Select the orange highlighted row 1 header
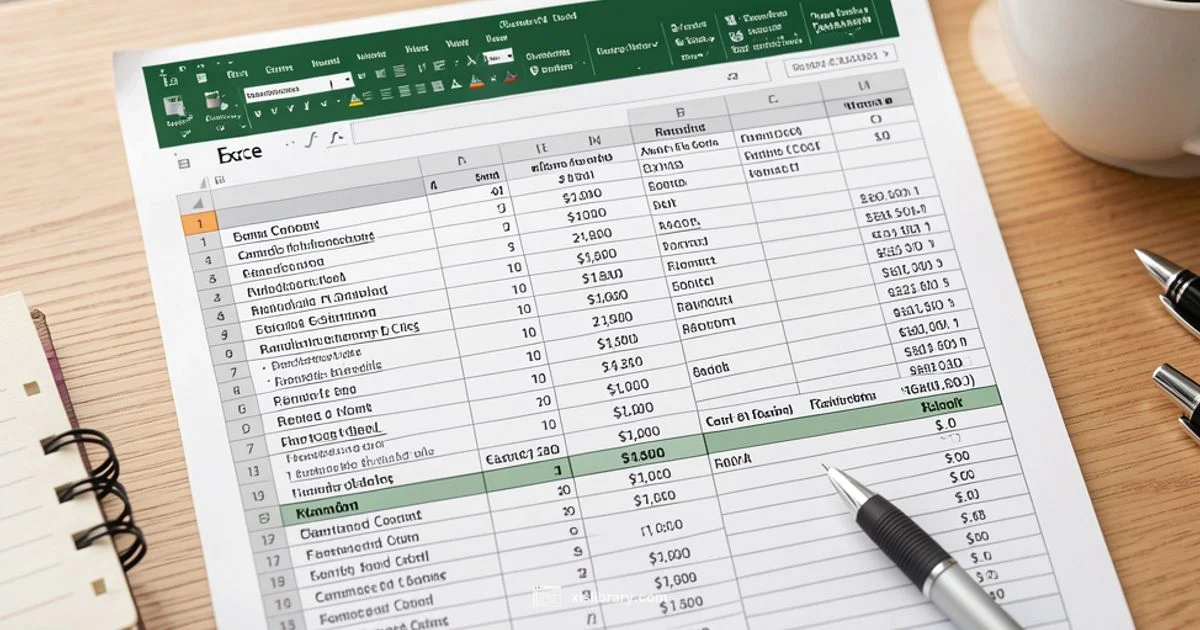The image size is (1200, 630). (199, 224)
